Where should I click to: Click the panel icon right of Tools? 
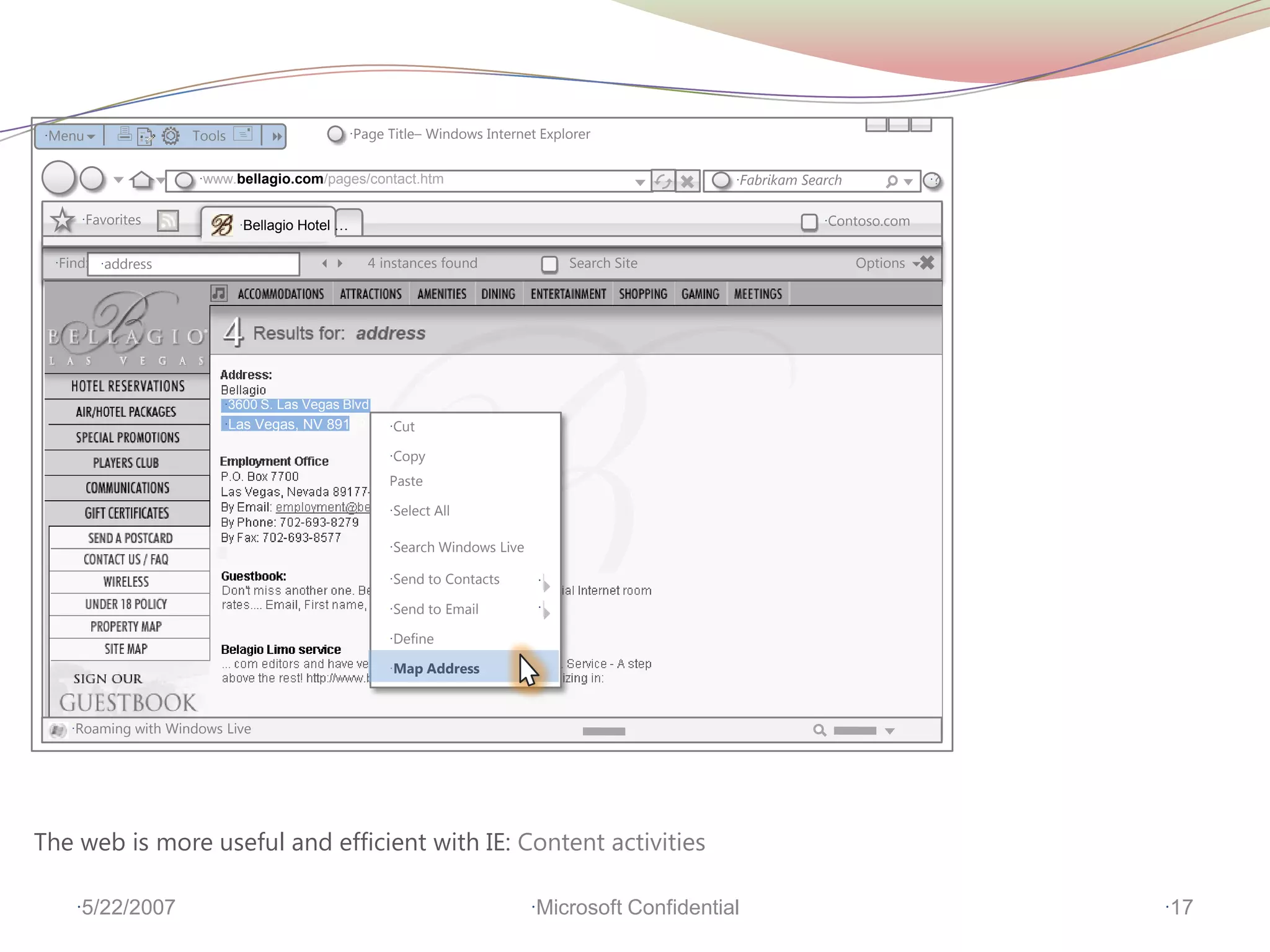pos(243,134)
